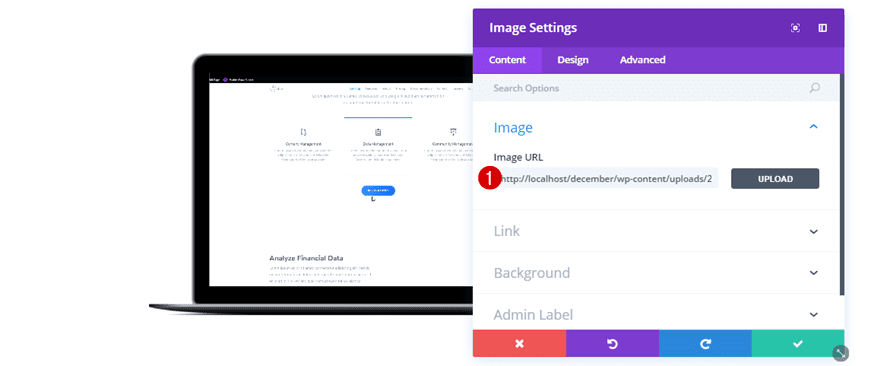Collapse the Image section chevron
880x366 pixels.
[814, 127]
